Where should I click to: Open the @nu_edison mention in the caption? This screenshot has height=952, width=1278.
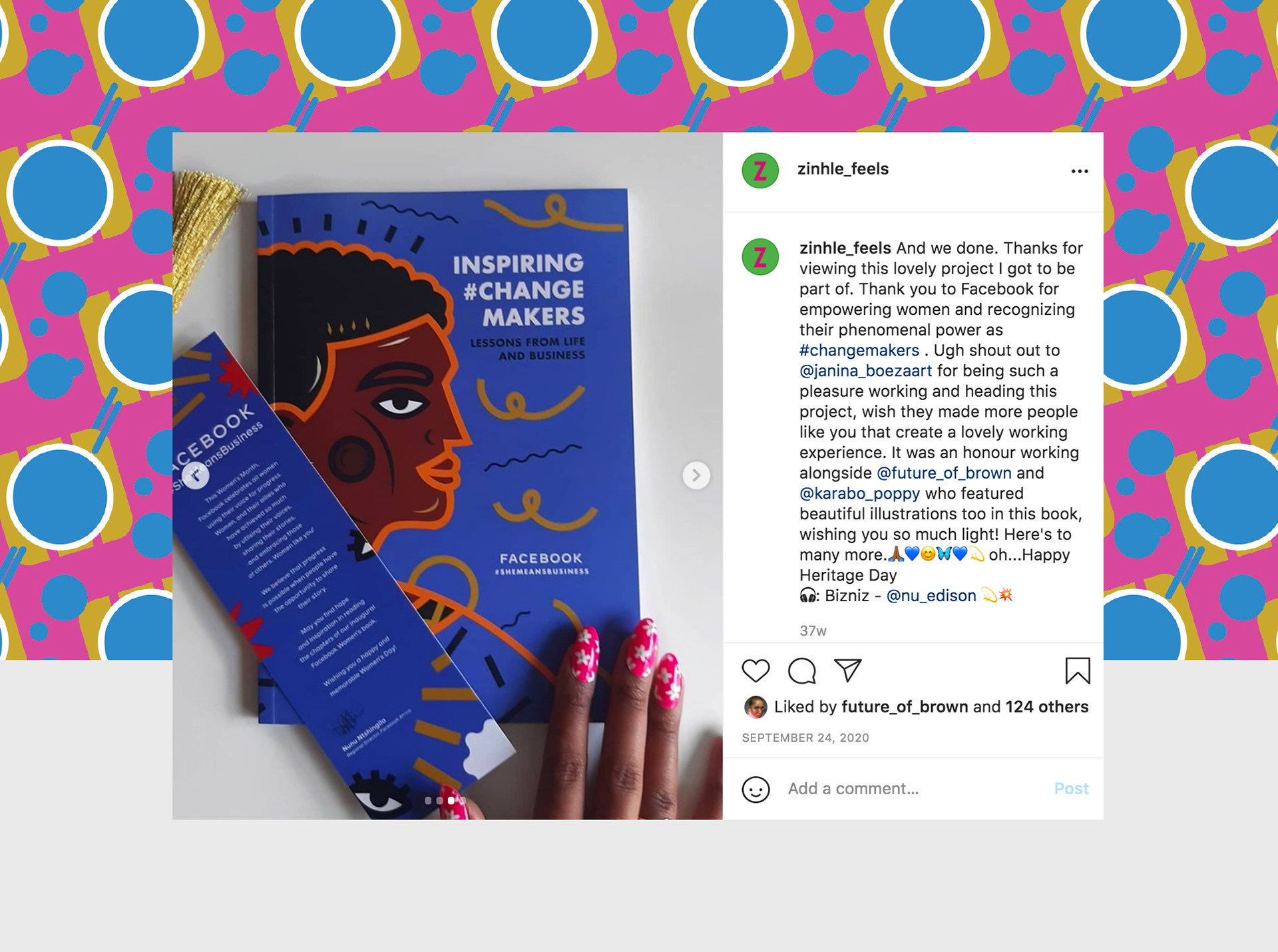point(931,596)
